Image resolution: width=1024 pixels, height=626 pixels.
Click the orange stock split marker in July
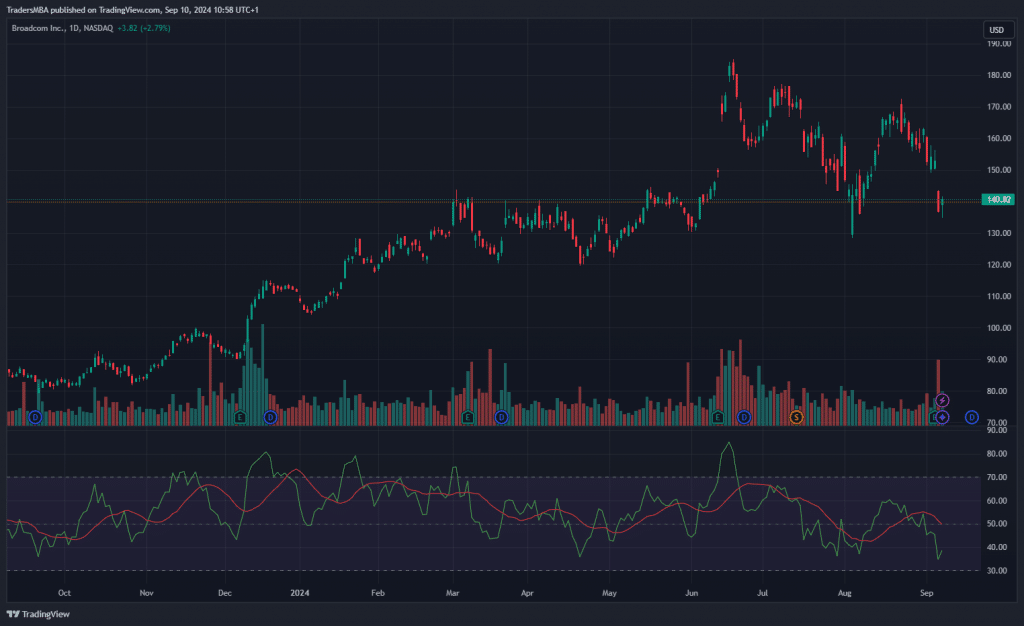coord(796,416)
